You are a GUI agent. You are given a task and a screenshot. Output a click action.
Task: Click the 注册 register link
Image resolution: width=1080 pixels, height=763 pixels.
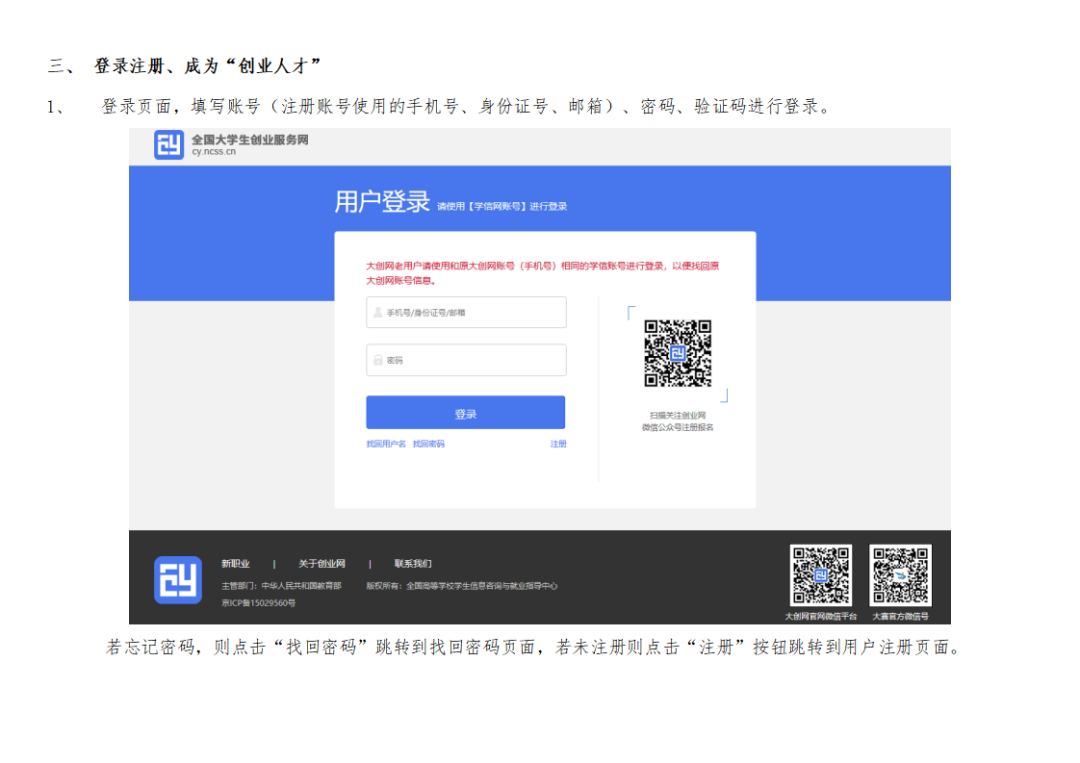point(559,444)
